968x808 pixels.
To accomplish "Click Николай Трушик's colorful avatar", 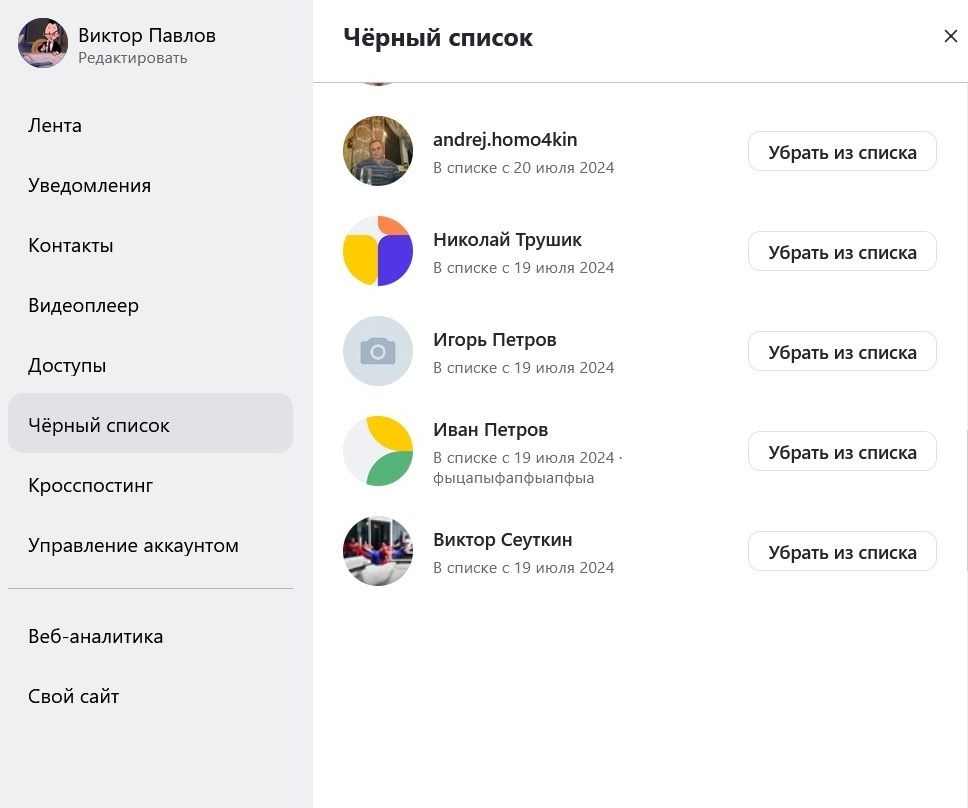I will tap(378, 251).
